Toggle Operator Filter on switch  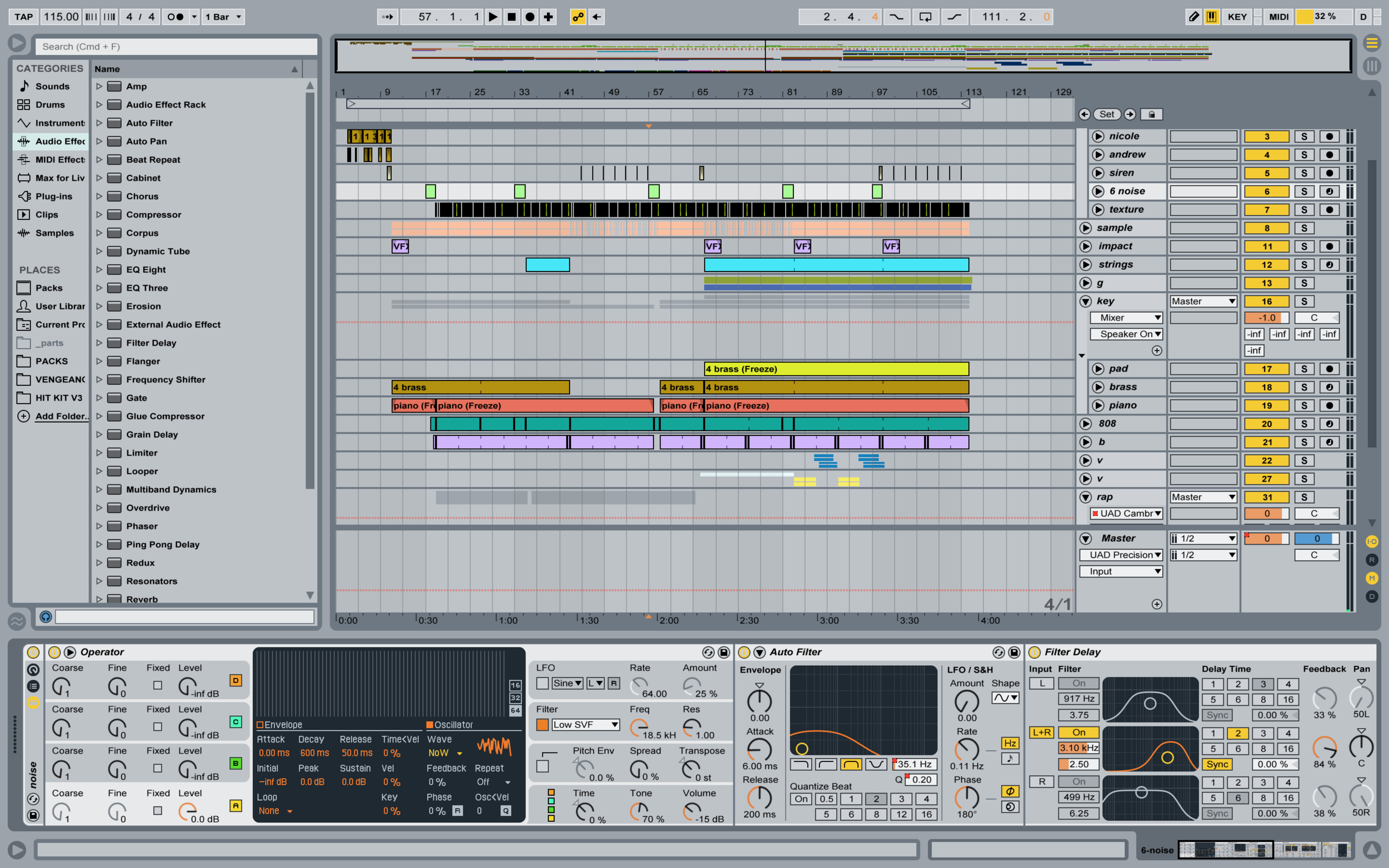tap(542, 725)
